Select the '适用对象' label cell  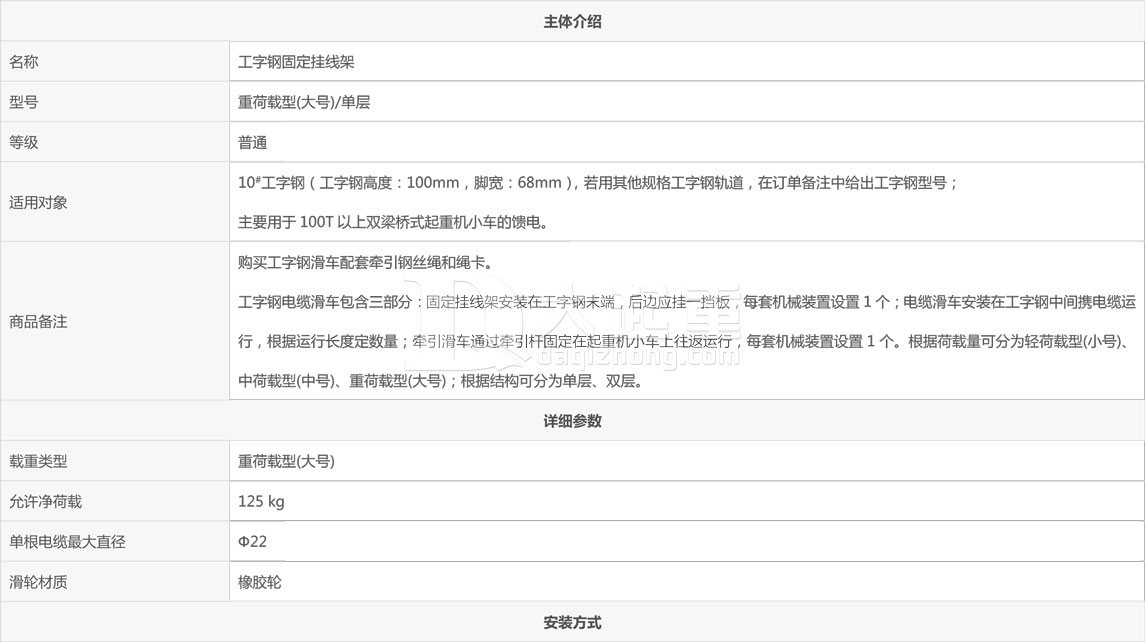115,202
